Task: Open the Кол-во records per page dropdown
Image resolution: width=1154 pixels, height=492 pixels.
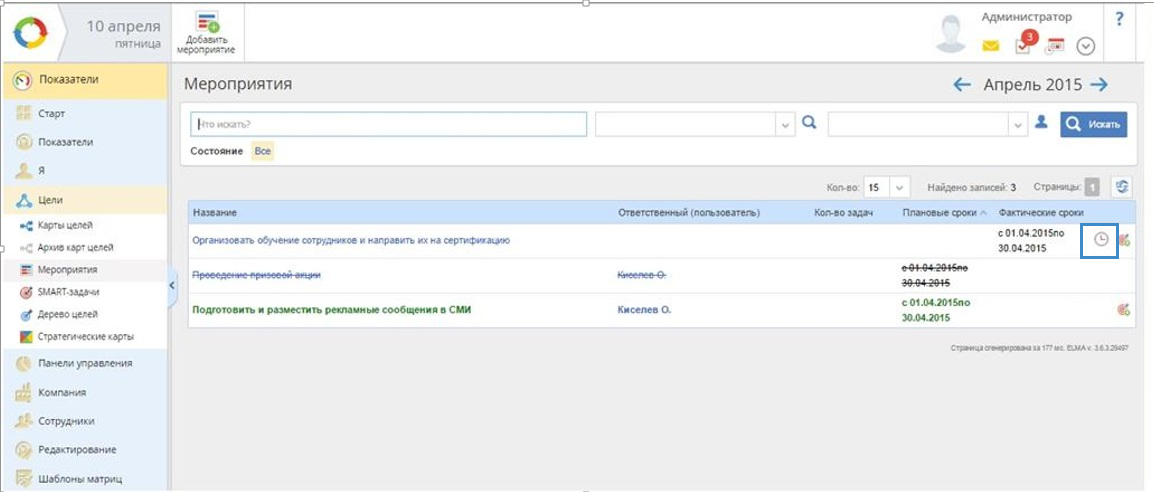Action: tap(899, 187)
